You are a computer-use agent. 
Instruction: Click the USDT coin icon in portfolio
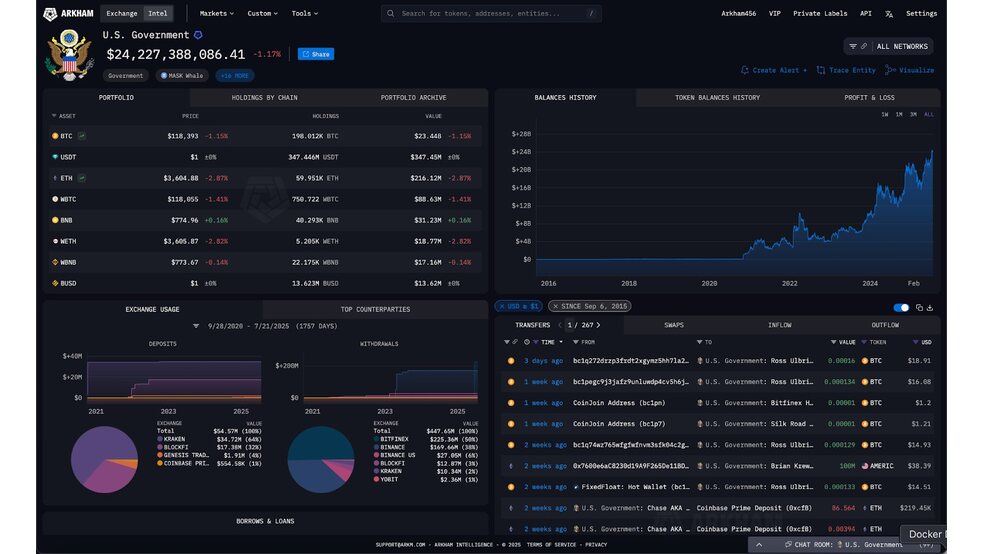click(x=55, y=157)
